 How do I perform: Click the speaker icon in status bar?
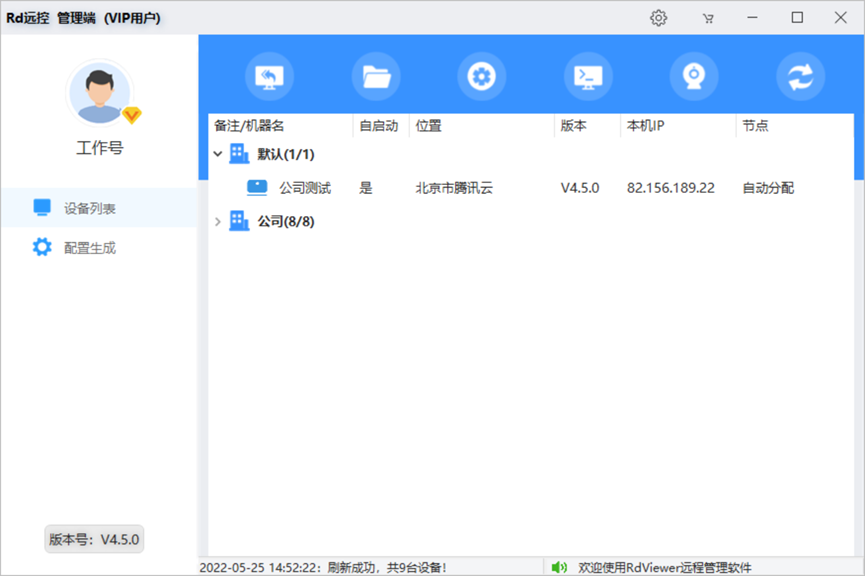pyautogui.click(x=559, y=567)
